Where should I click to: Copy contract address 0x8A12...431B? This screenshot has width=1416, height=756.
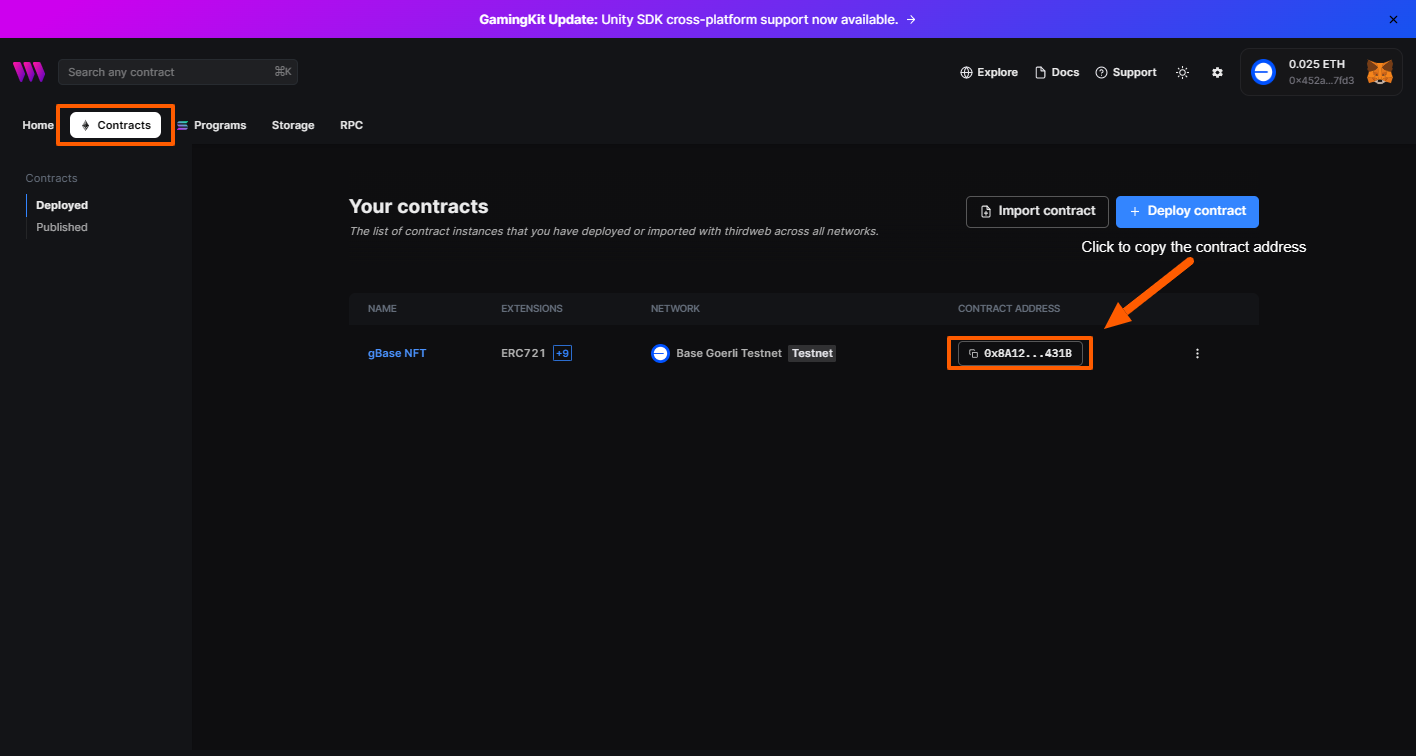click(x=1020, y=353)
